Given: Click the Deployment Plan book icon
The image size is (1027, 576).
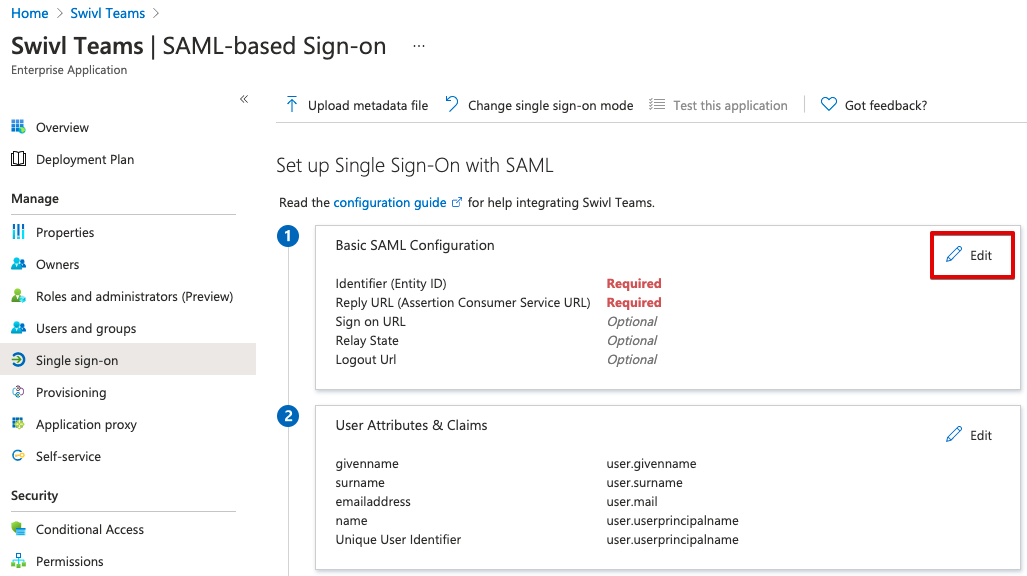Looking at the screenshot, I should (18, 159).
